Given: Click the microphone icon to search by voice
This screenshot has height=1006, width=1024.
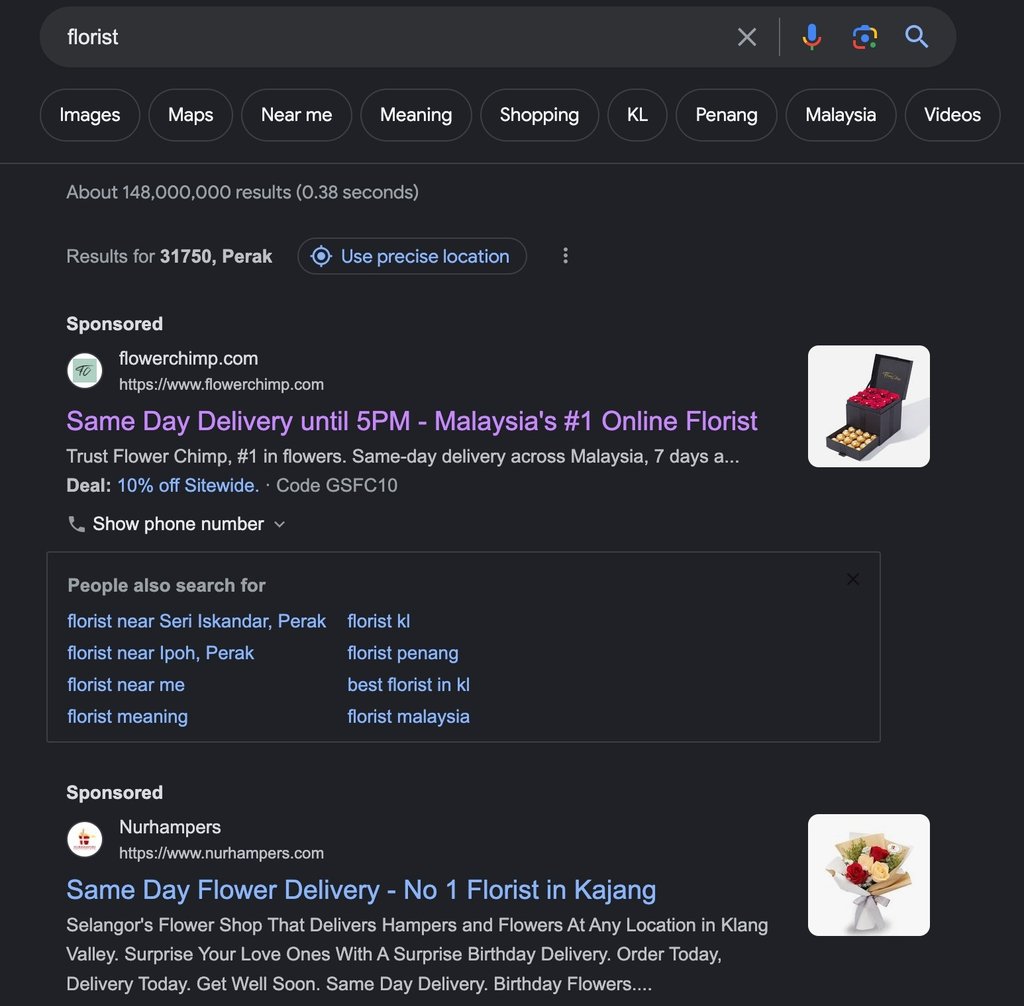Looking at the screenshot, I should pyautogui.click(x=811, y=36).
